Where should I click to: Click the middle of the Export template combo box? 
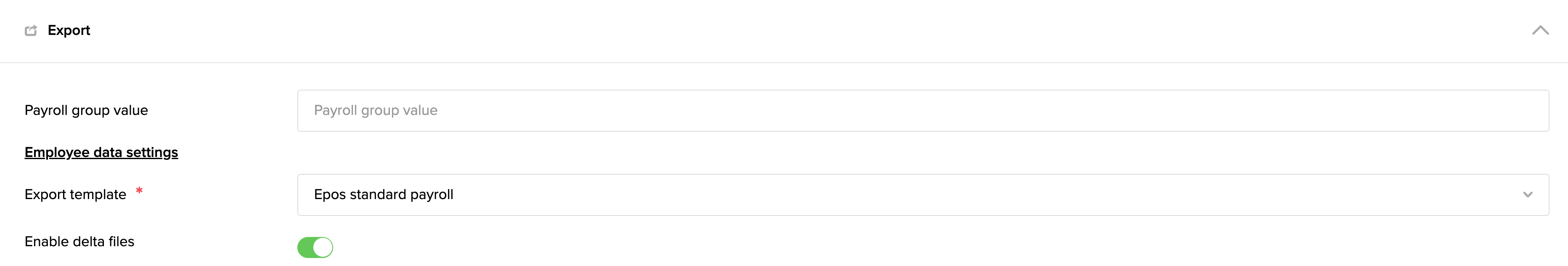click(922, 195)
